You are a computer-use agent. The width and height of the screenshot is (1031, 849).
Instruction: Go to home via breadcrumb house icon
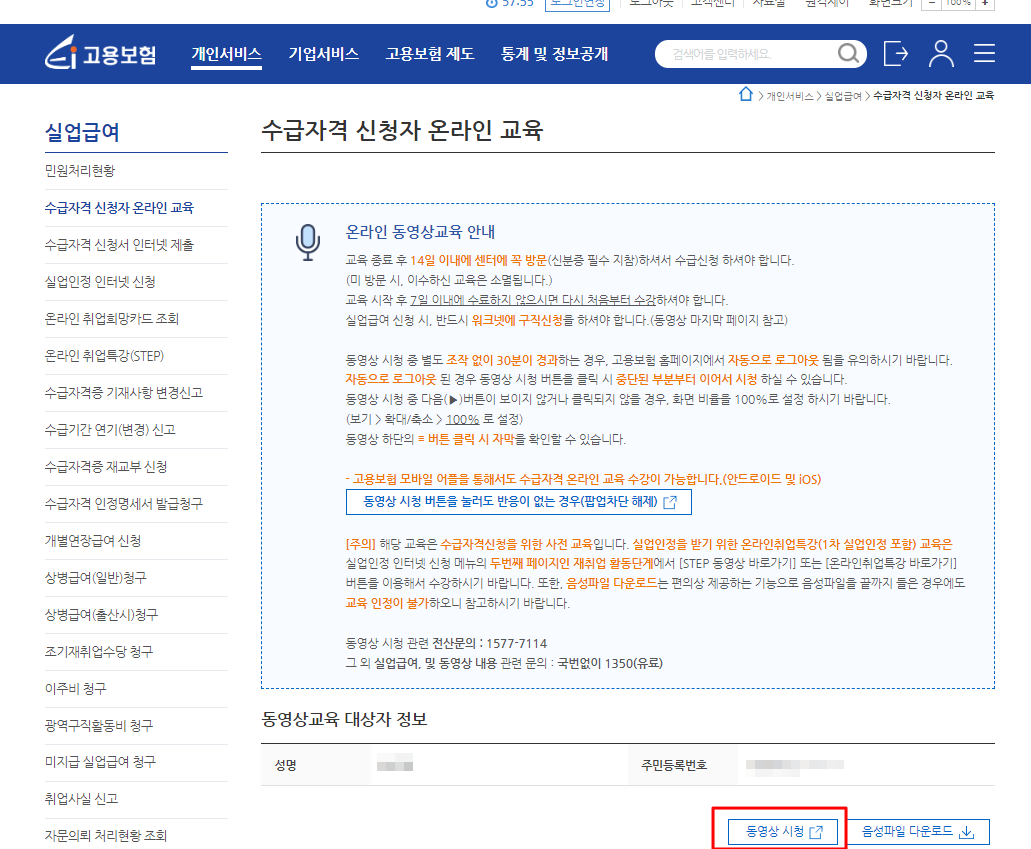745,94
